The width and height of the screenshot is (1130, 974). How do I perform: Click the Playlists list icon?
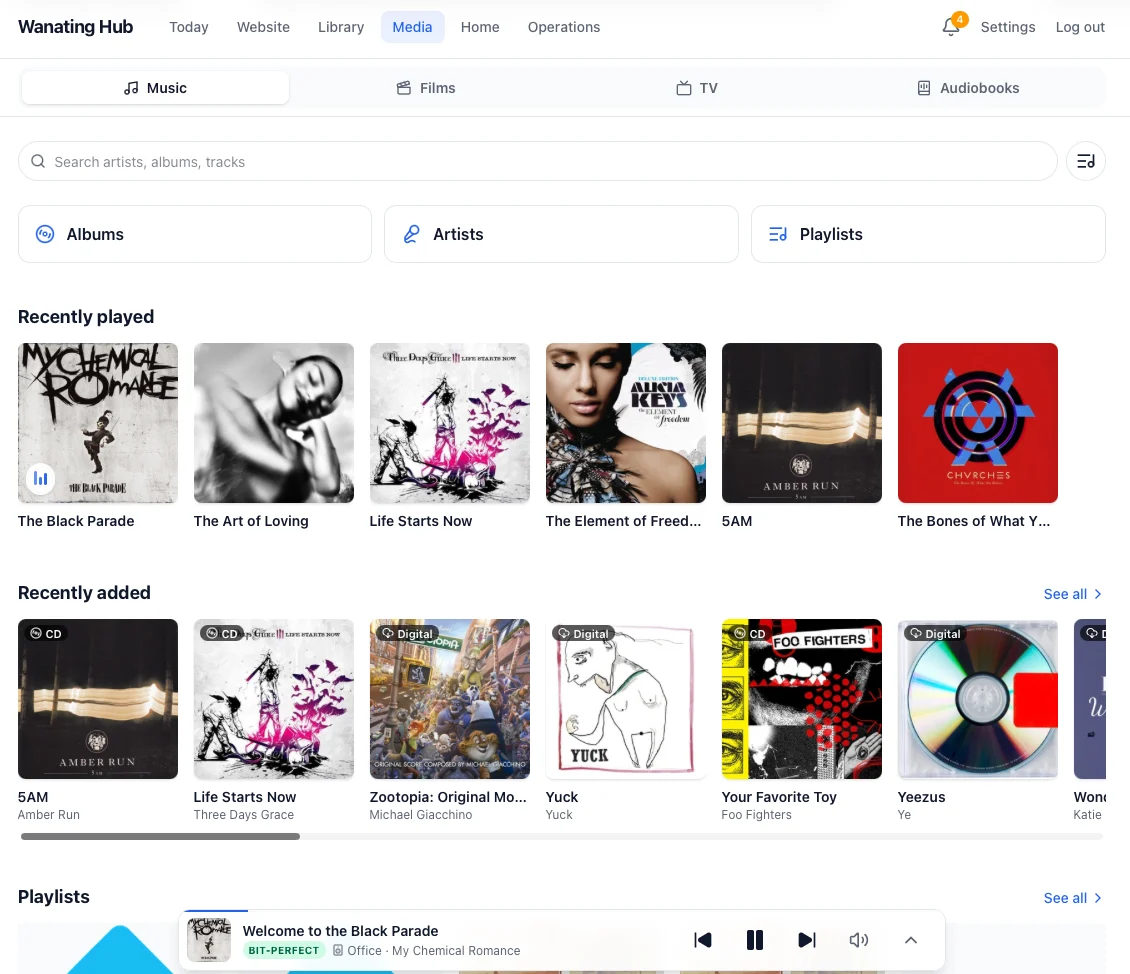click(778, 234)
